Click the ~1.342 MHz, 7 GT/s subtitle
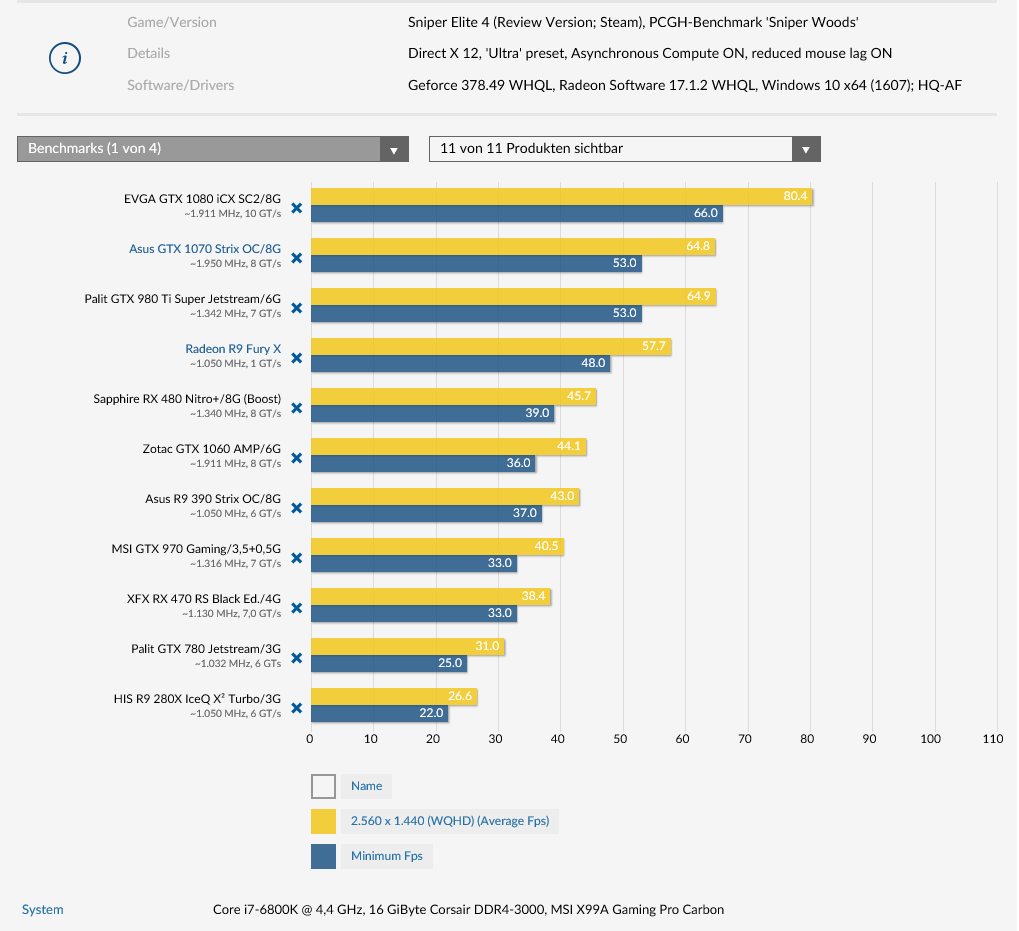 [x=236, y=314]
